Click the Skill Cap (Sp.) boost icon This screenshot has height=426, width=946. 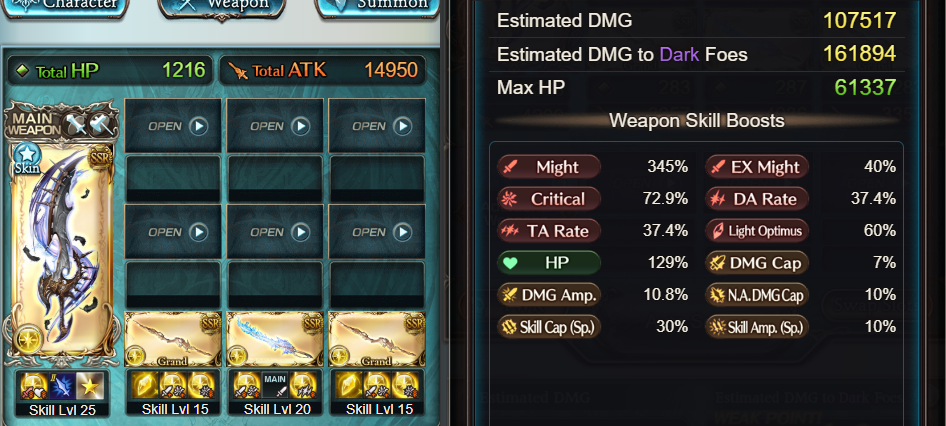pyautogui.click(x=507, y=327)
